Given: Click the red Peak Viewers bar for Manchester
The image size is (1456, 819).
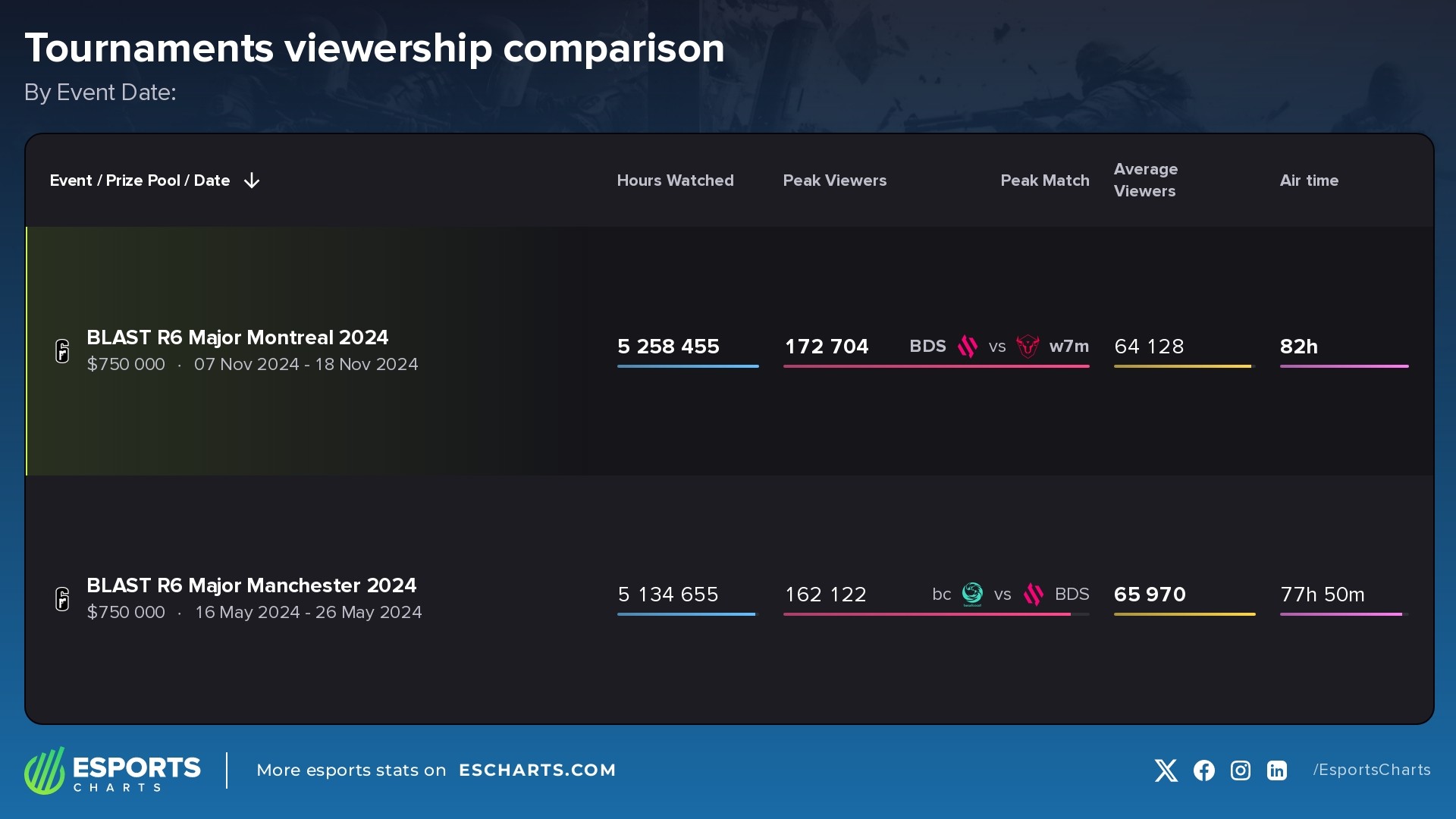Looking at the screenshot, I should tap(927, 614).
